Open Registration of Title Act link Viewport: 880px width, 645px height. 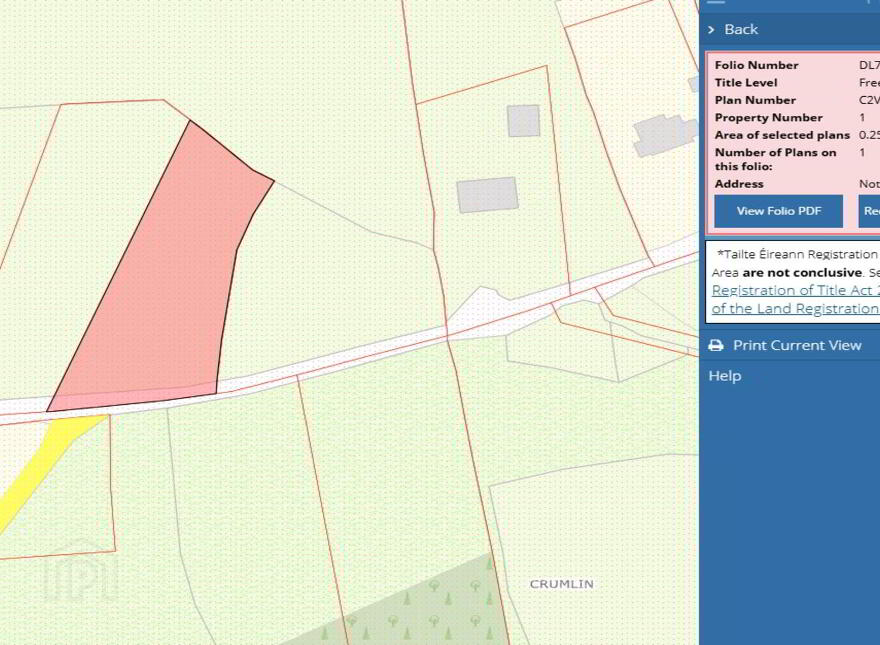coord(795,290)
